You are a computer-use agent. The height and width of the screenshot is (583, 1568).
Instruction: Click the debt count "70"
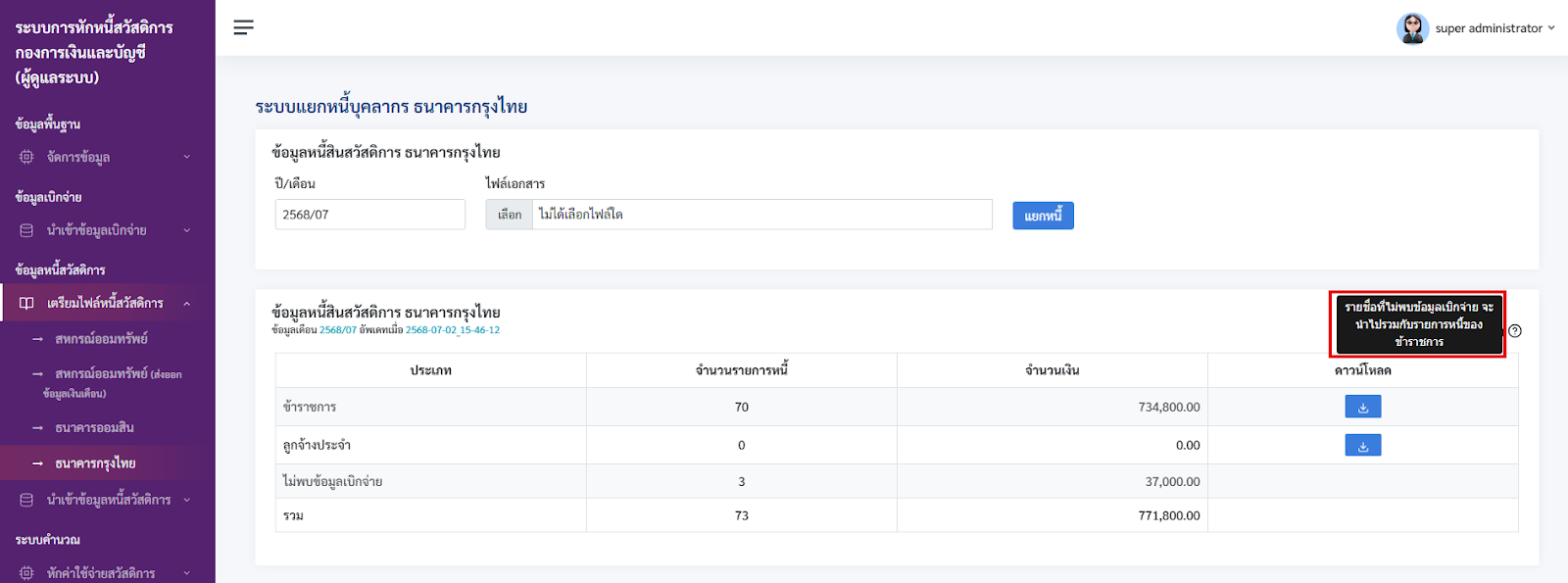pos(742,407)
